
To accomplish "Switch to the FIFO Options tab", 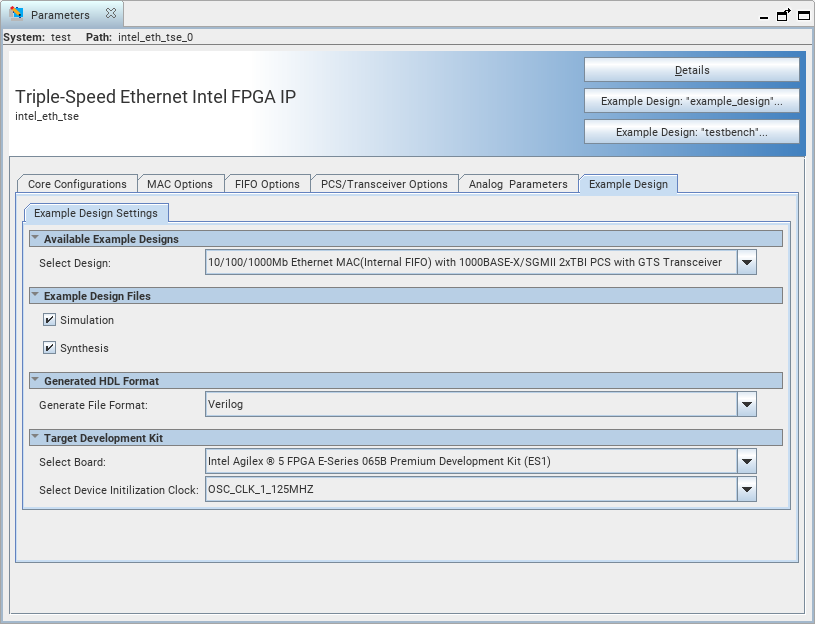I will click(x=267, y=184).
